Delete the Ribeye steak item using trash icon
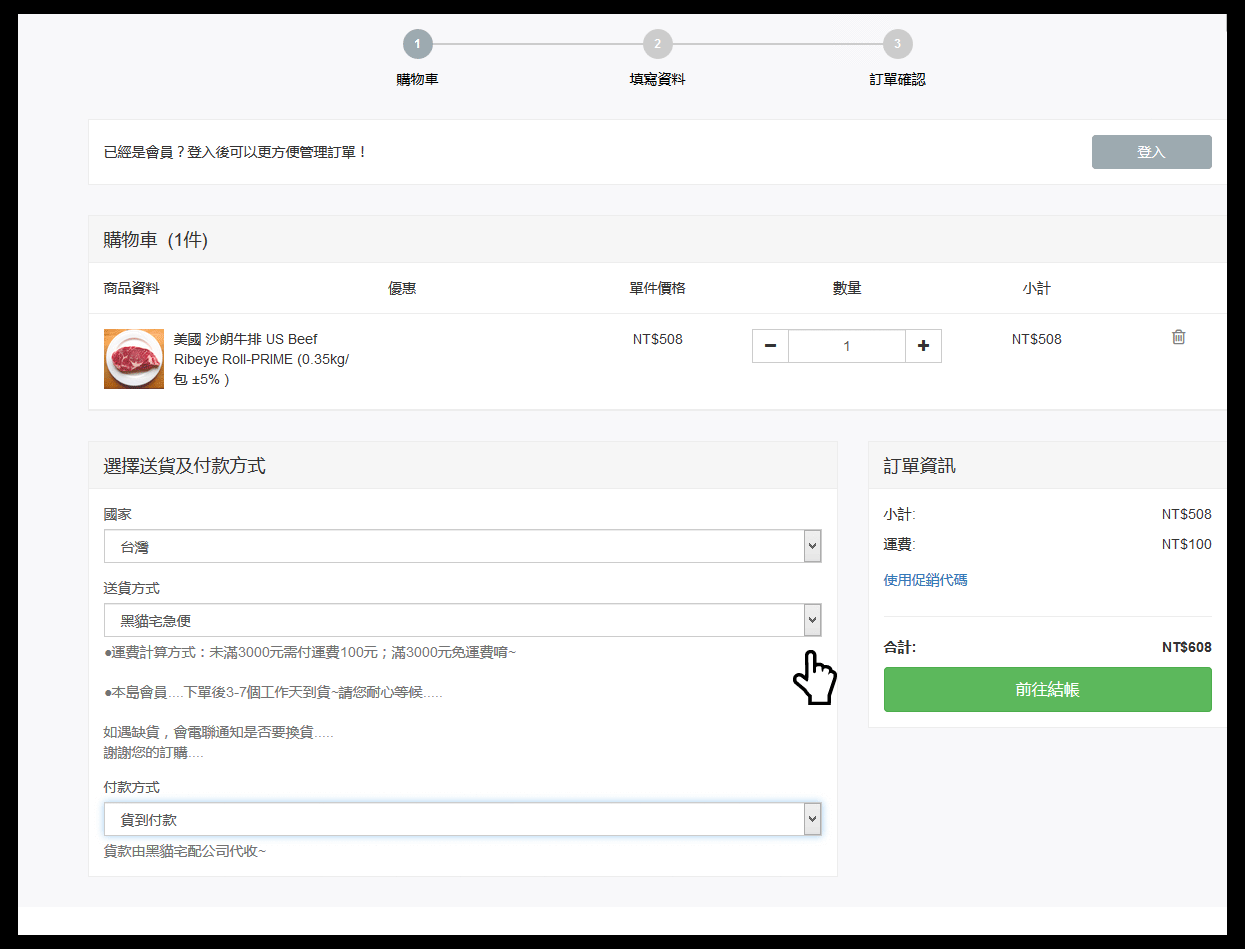This screenshot has height=949, width=1245. pyautogui.click(x=1178, y=338)
